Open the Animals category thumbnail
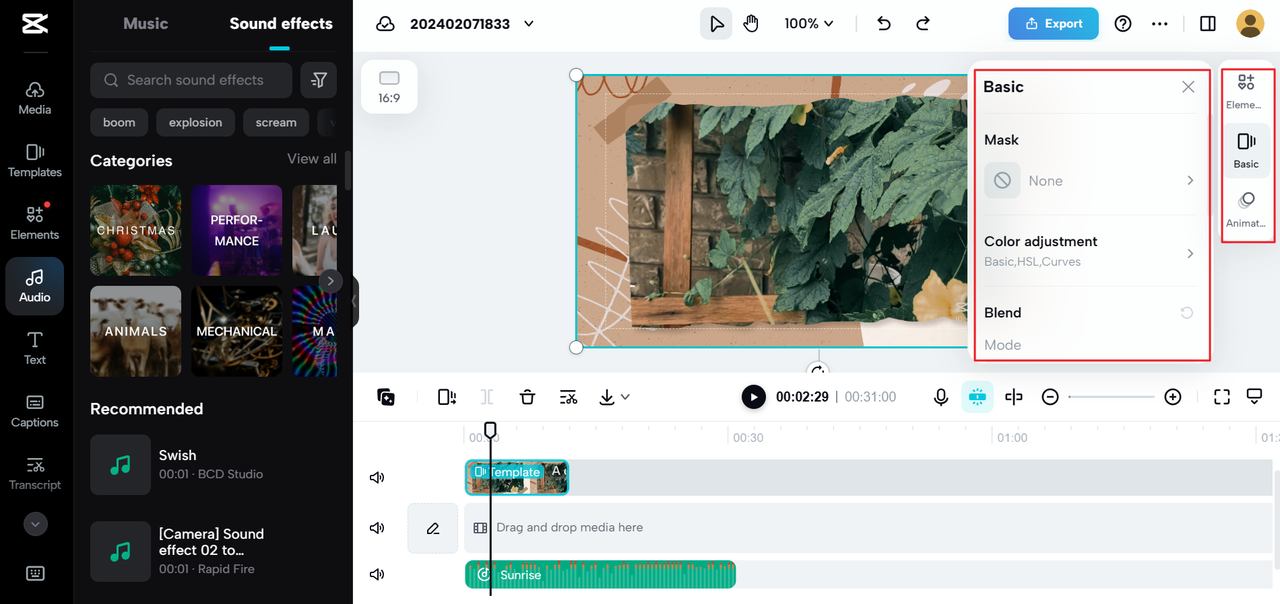 coord(136,331)
